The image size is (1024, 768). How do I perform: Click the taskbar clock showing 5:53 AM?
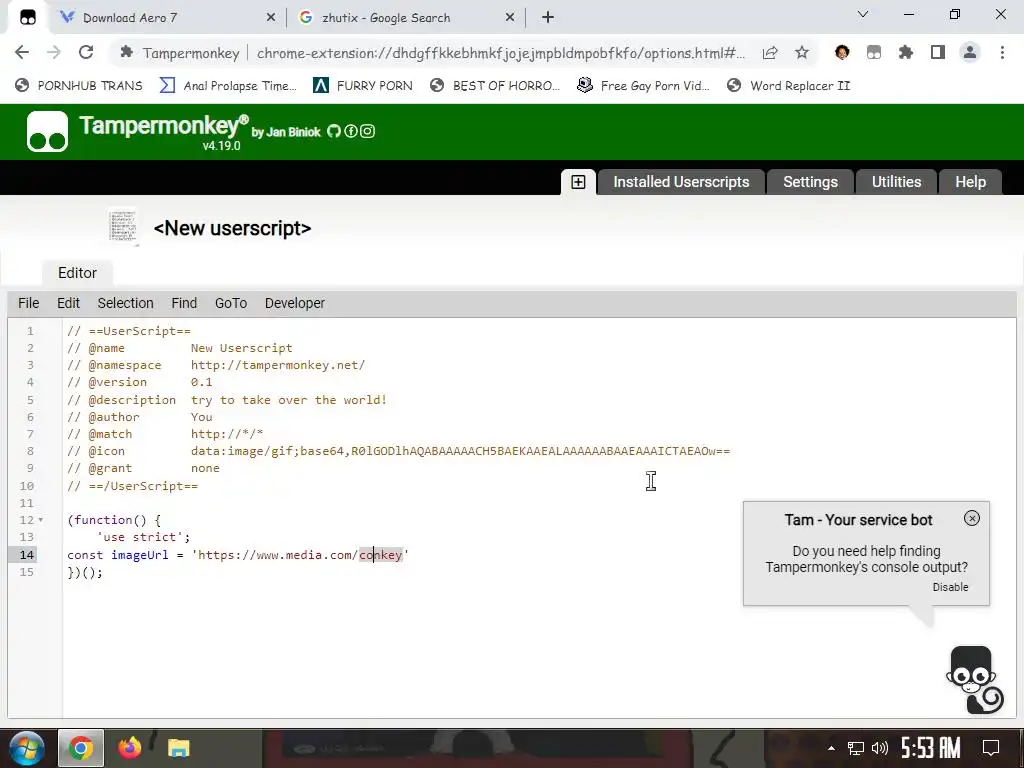tap(931, 748)
